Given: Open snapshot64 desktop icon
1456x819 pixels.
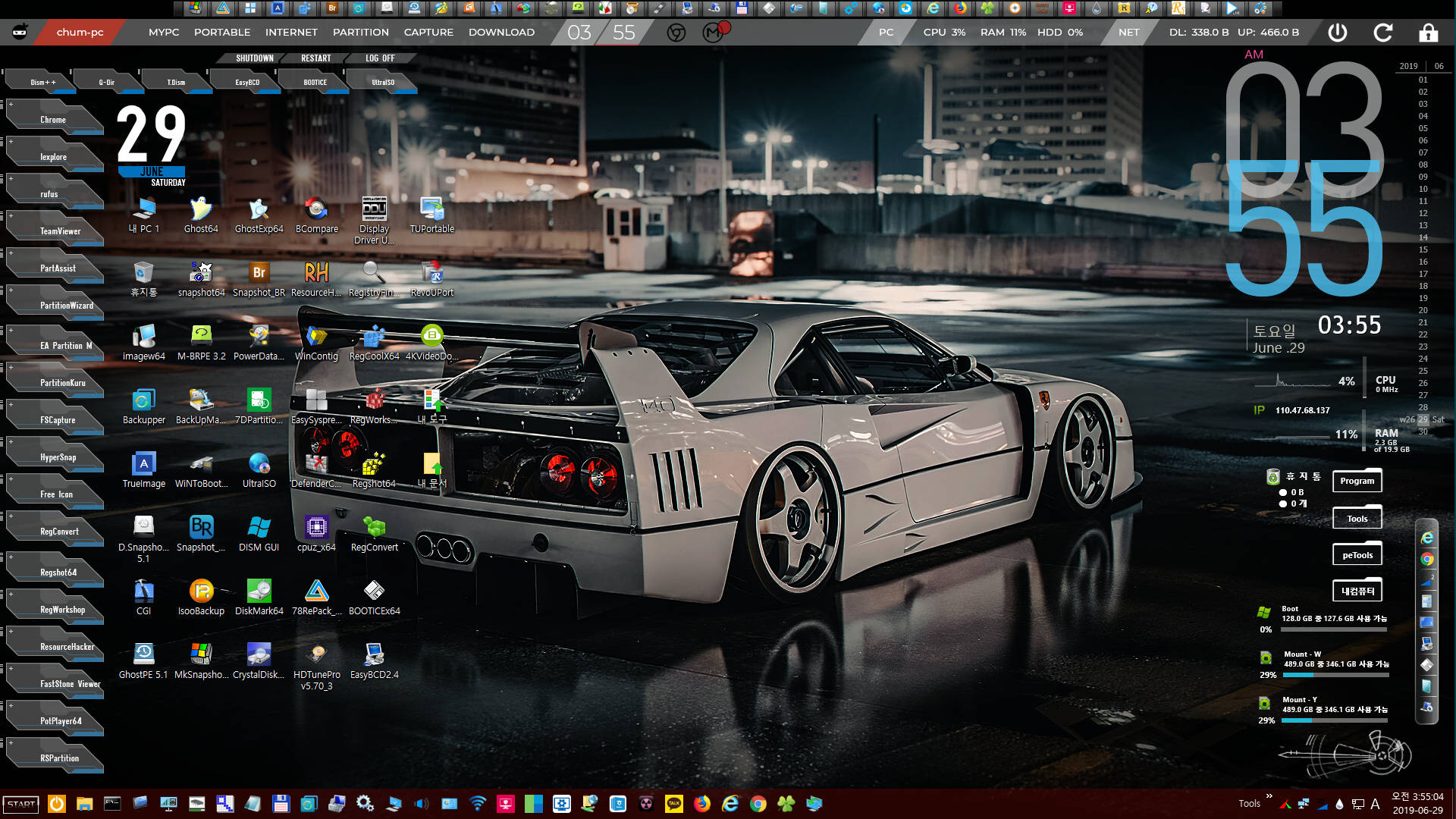Looking at the screenshot, I should tap(201, 278).
